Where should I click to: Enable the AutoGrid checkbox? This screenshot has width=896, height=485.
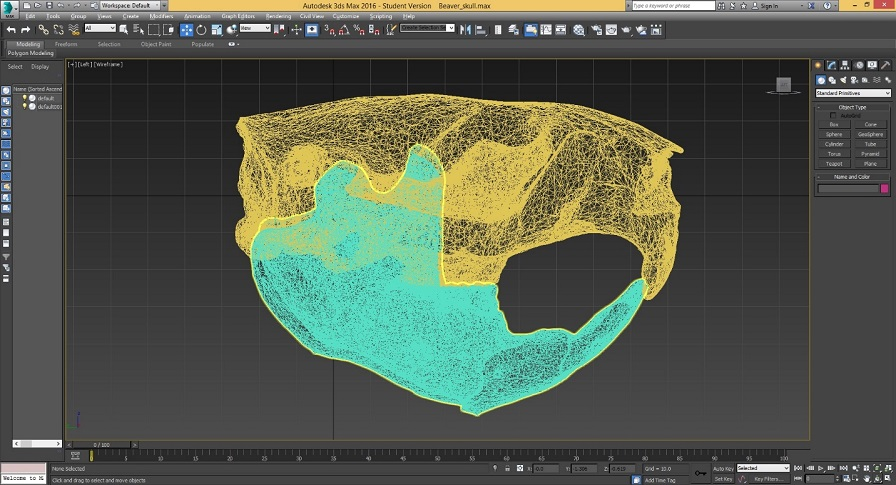tap(834, 115)
